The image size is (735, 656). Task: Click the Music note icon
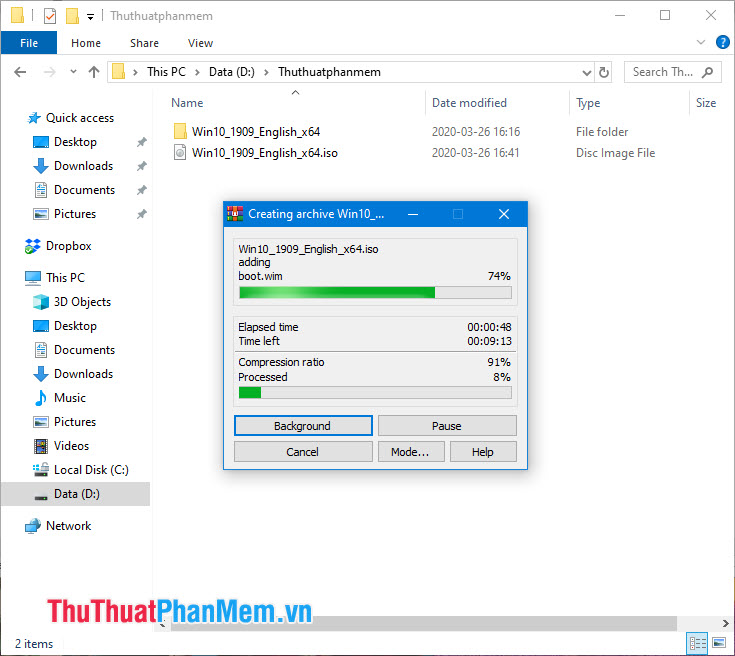click(x=41, y=398)
